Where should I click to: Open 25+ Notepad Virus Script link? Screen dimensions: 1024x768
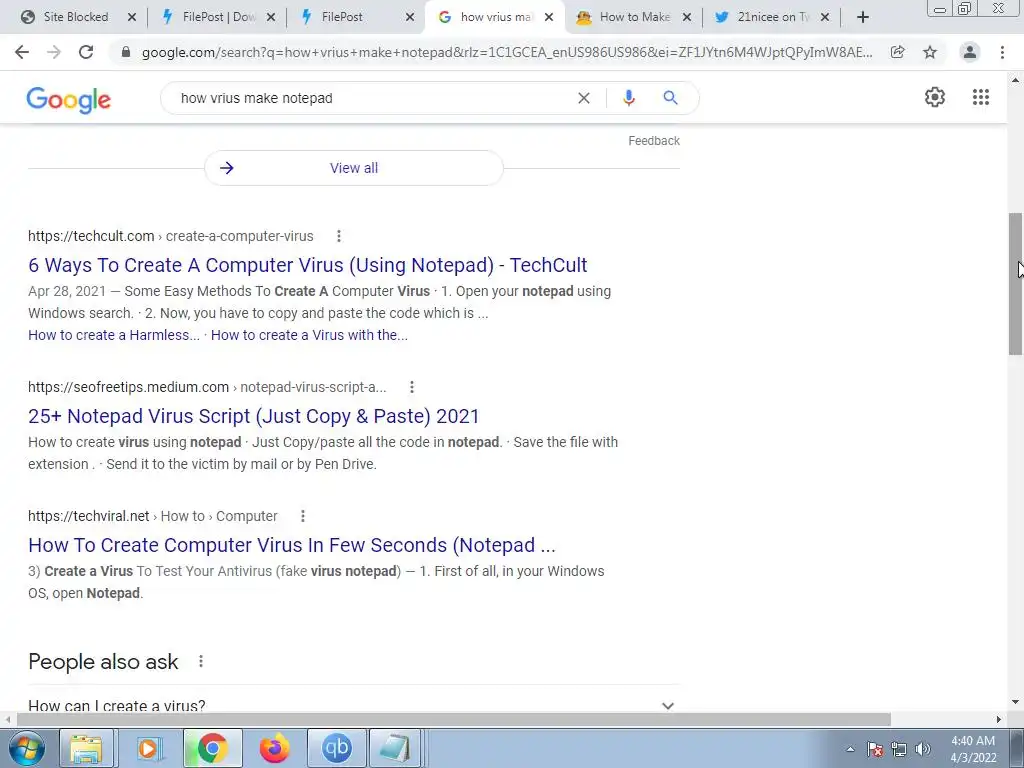253,415
